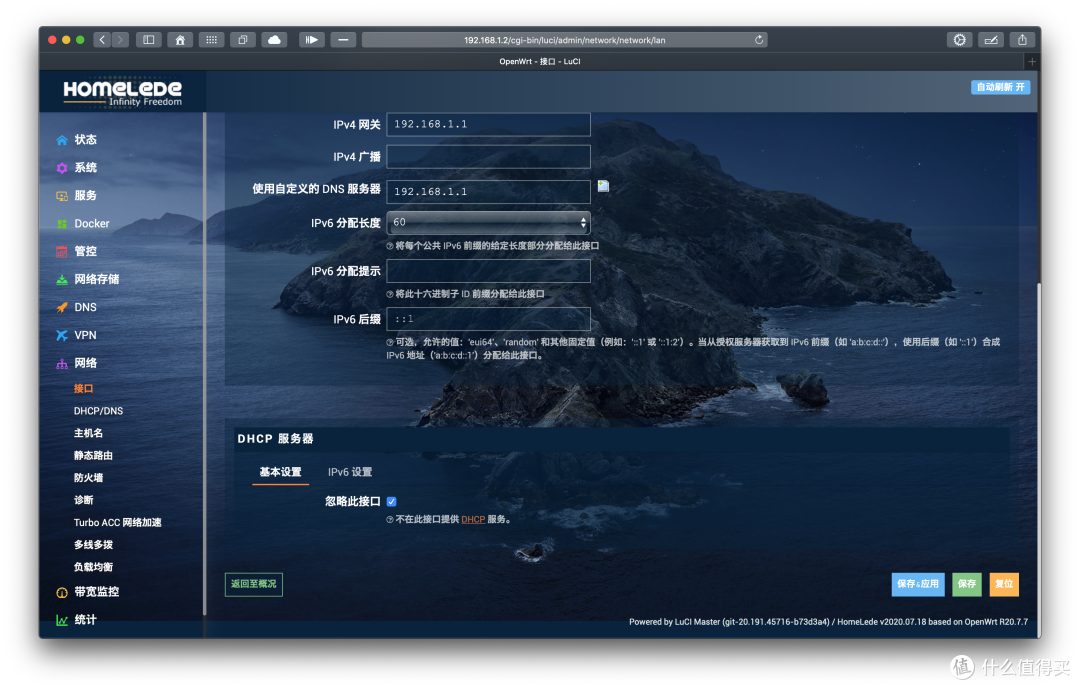Open Turbo ACC 网络加速 item
This screenshot has height=690, width=1080.
click(118, 523)
